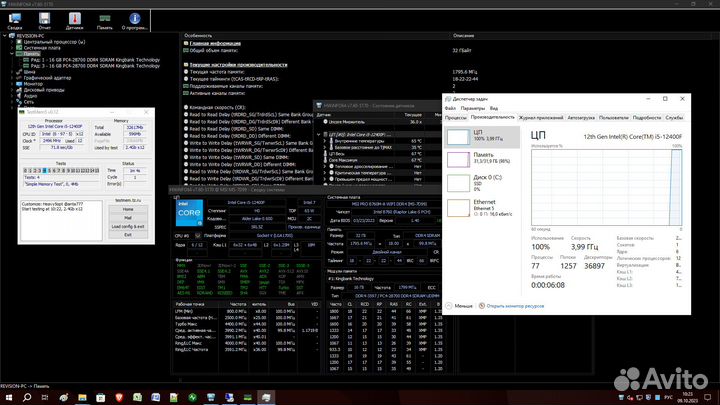Open the Xbox taskbar icon
This screenshot has height=405, width=720.
pos(192,397)
